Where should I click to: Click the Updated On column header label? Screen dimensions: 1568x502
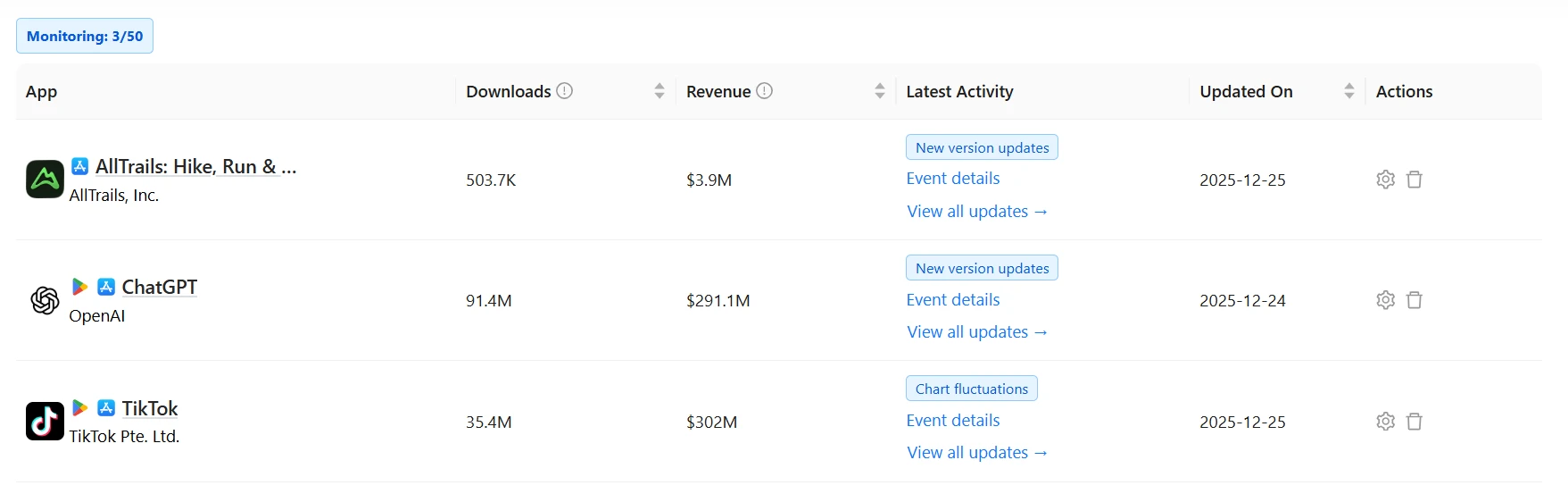pos(1246,91)
